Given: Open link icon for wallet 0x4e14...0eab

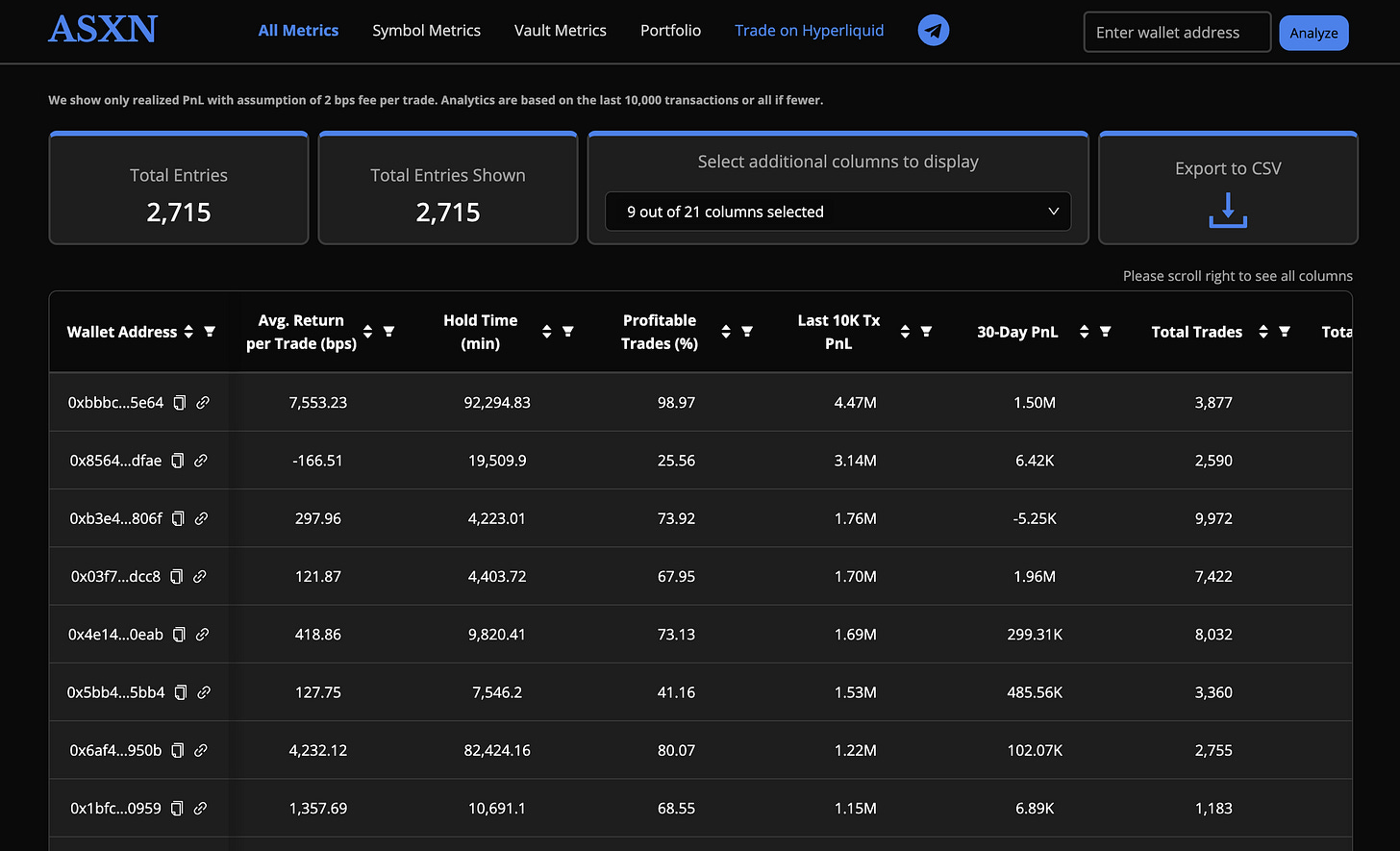Looking at the screenshot, I should pyautogui.click(x=203, y=635).
